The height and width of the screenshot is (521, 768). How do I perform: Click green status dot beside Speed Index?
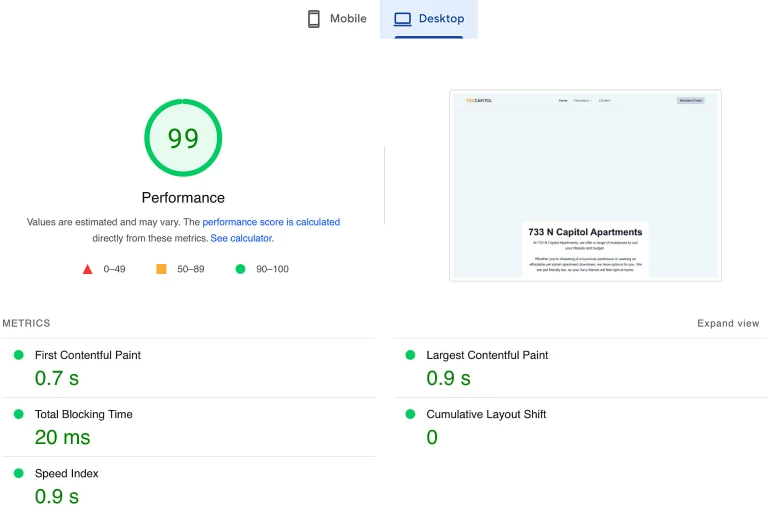click(18, 473)
